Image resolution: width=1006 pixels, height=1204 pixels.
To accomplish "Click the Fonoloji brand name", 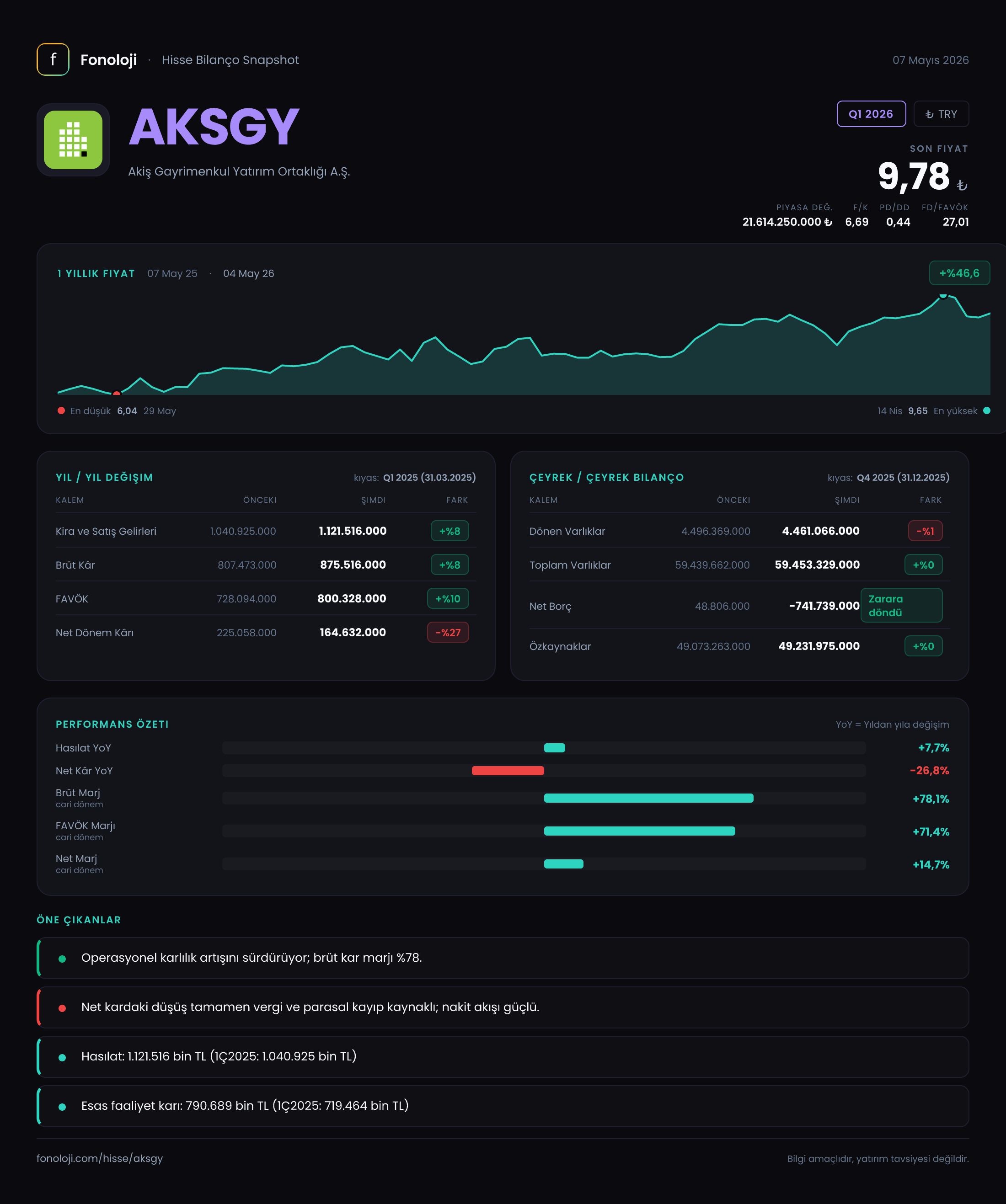I will tap(108, 59).
